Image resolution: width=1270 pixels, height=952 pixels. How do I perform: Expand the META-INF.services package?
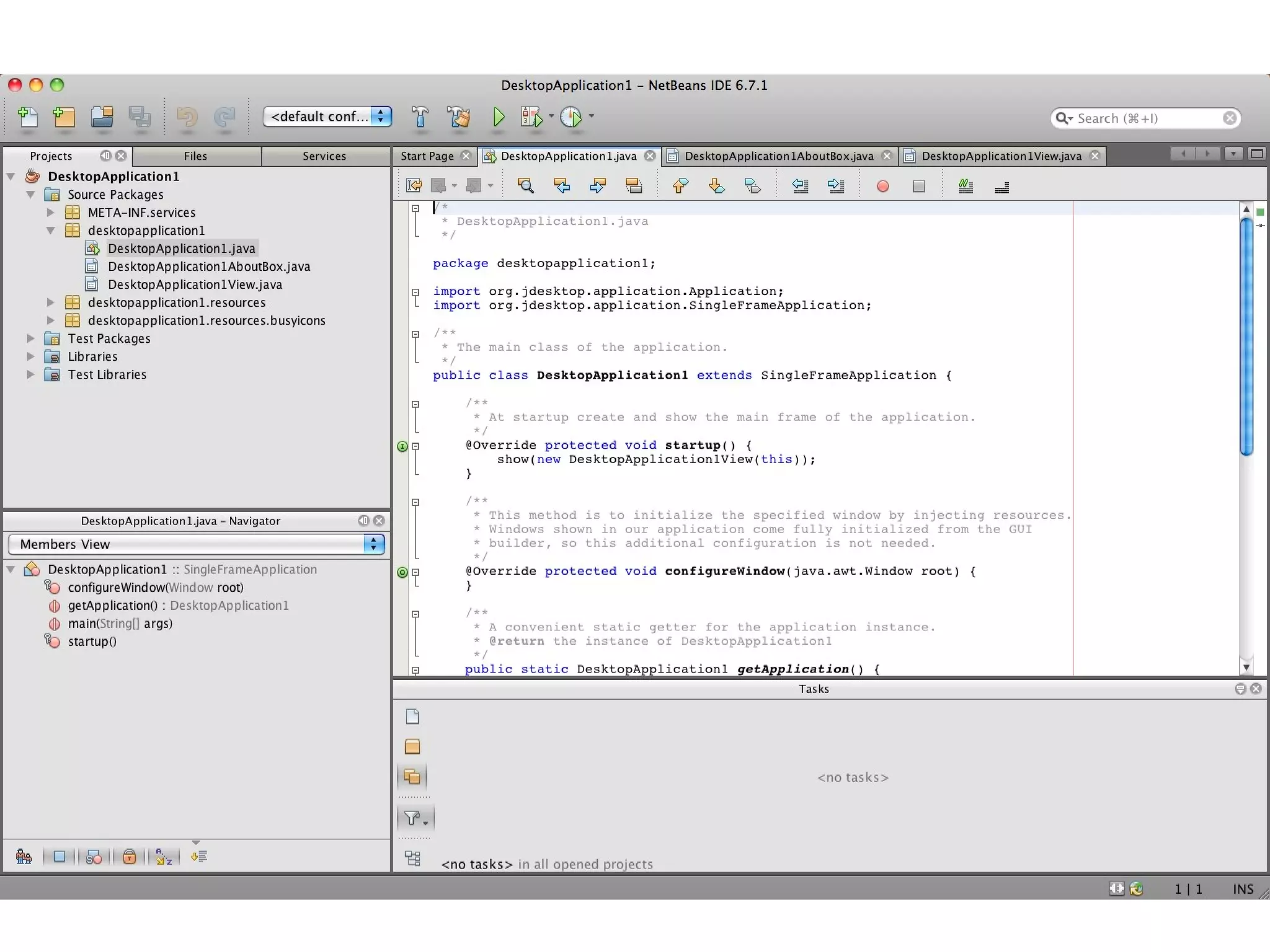(51, 213)
